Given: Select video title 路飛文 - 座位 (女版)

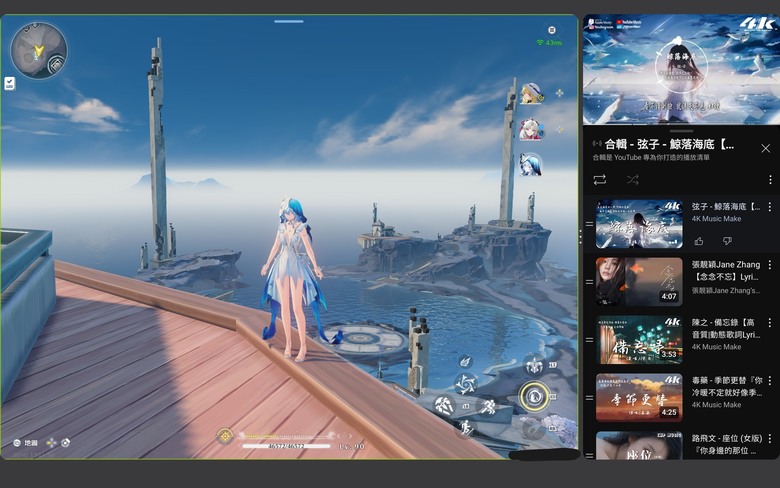Looking at the screenshot, I should pyautogui.click(x=727, y=444).
